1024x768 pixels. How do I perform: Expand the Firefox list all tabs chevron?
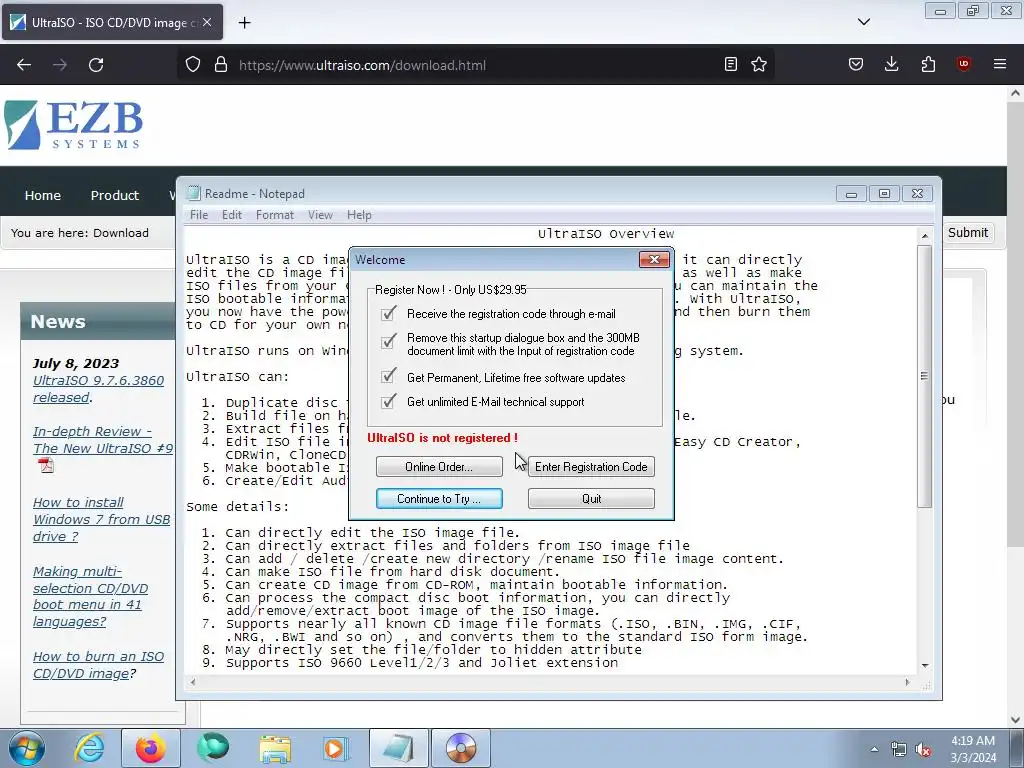coord(863,22)
